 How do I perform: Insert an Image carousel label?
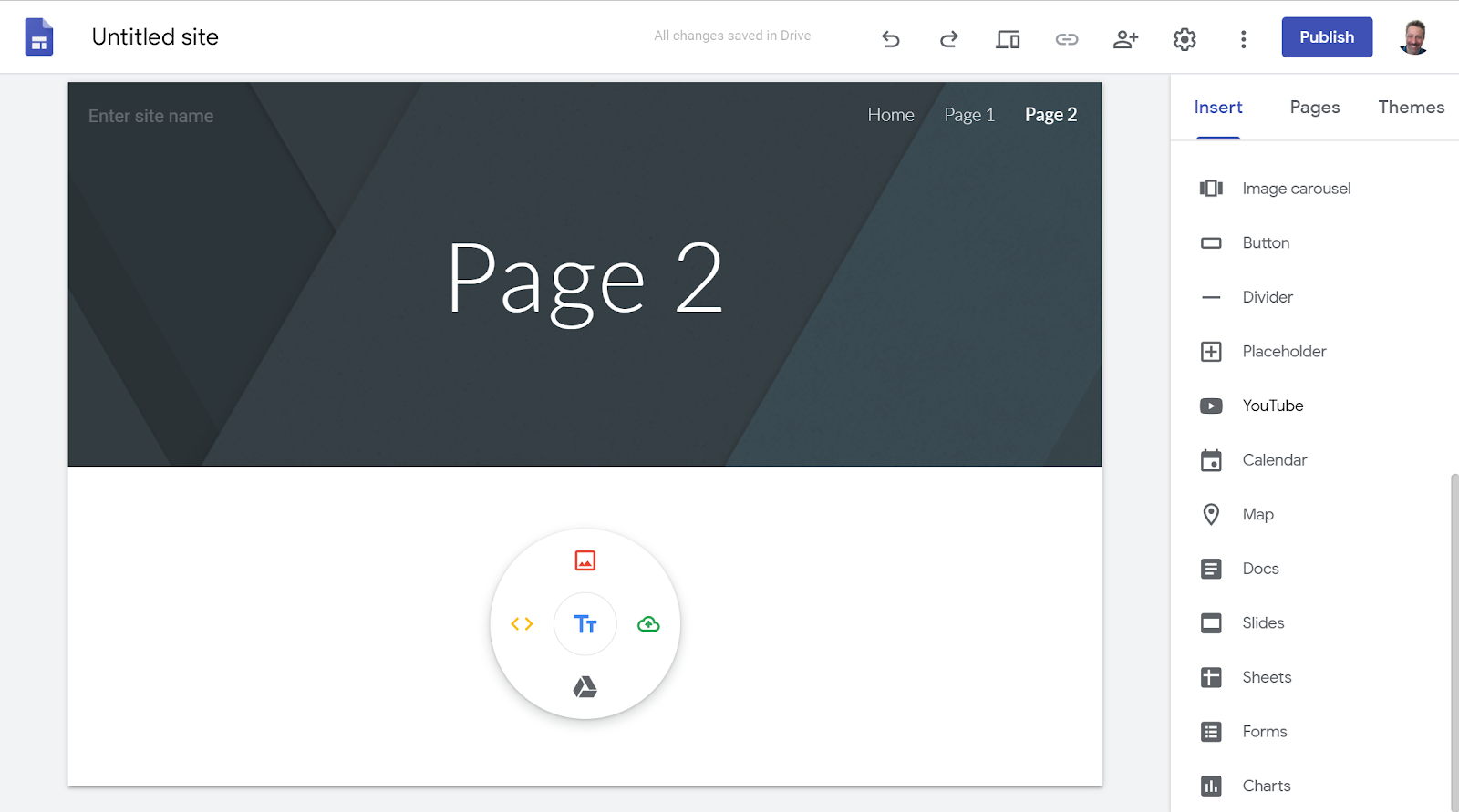(x=1297, y=189)
